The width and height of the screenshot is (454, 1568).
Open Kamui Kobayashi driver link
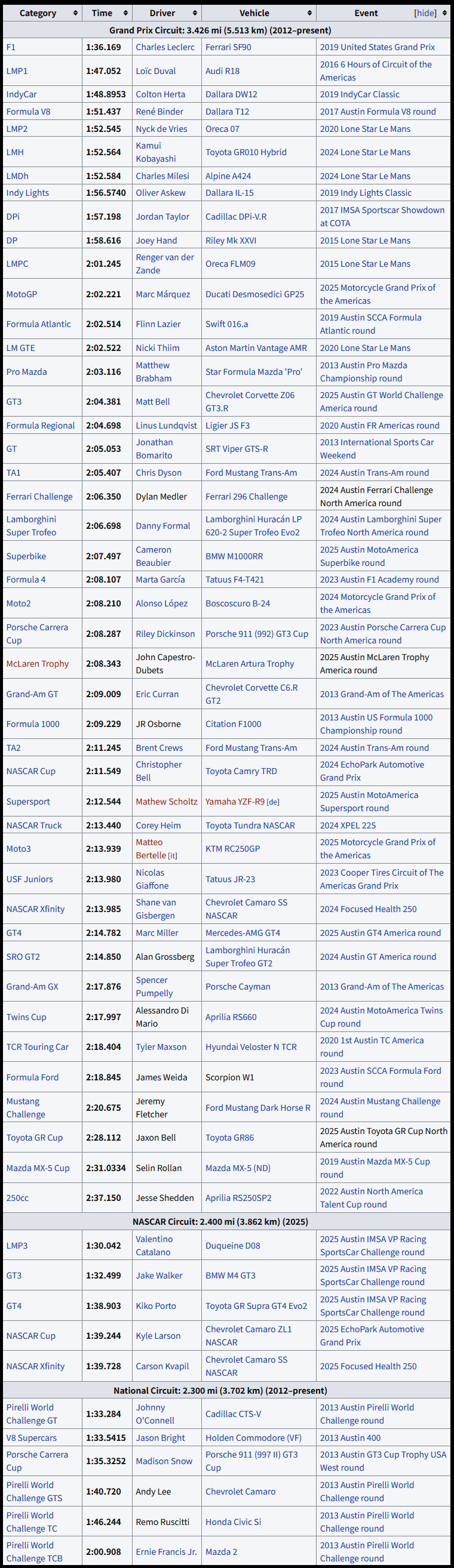(156, 152)
